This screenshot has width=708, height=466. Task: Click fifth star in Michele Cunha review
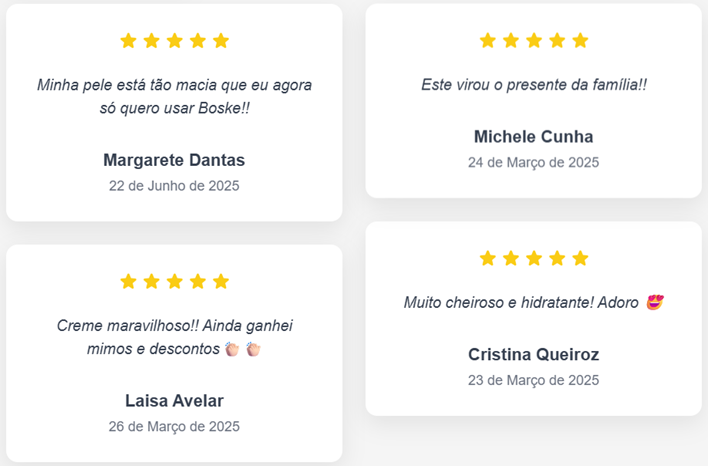click(580, 41)
